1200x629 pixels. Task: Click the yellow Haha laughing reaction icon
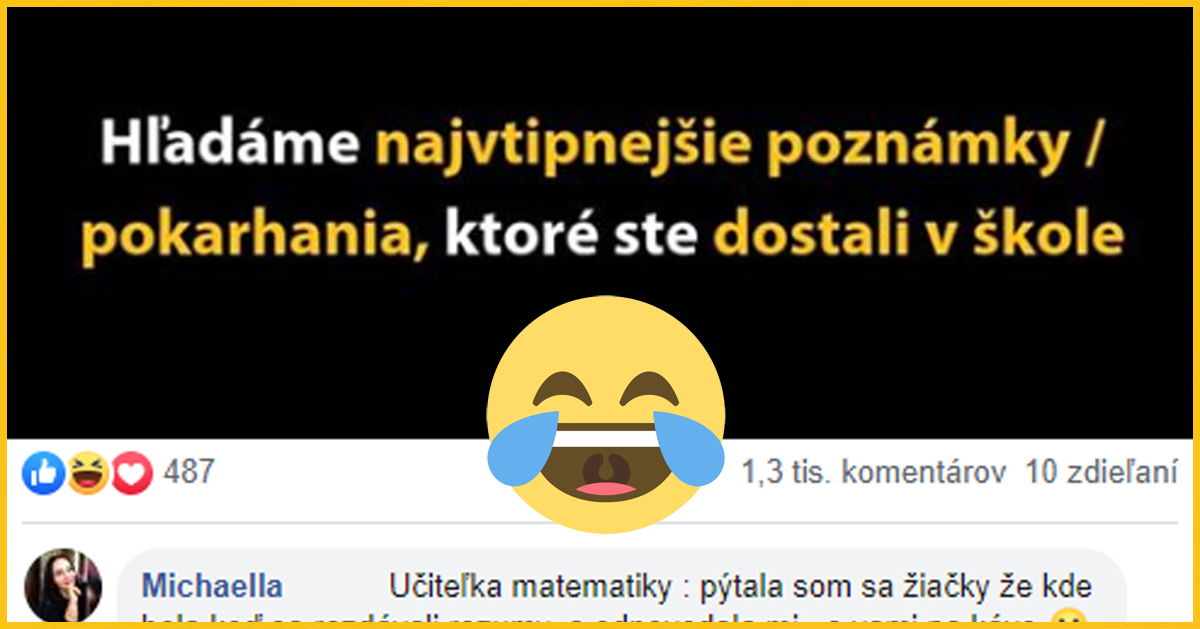pyautogui.click(x=88, y=473)
